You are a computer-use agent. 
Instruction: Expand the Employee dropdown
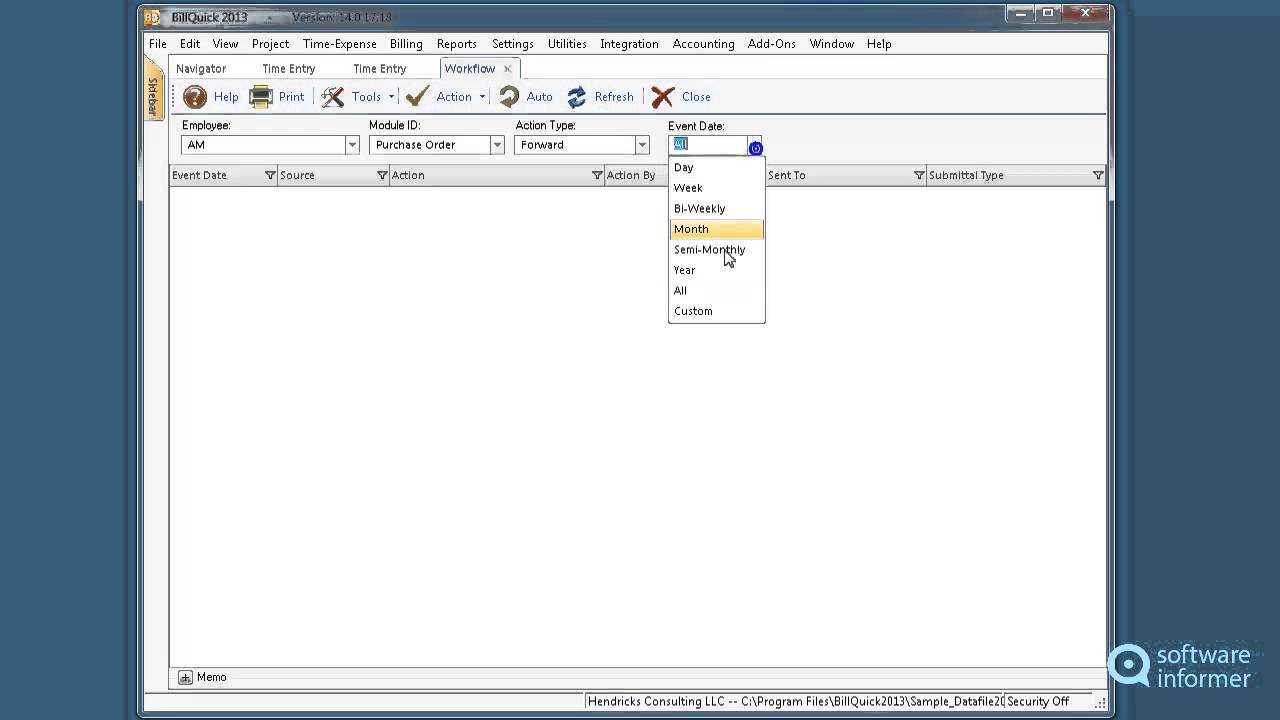(352, 145)
